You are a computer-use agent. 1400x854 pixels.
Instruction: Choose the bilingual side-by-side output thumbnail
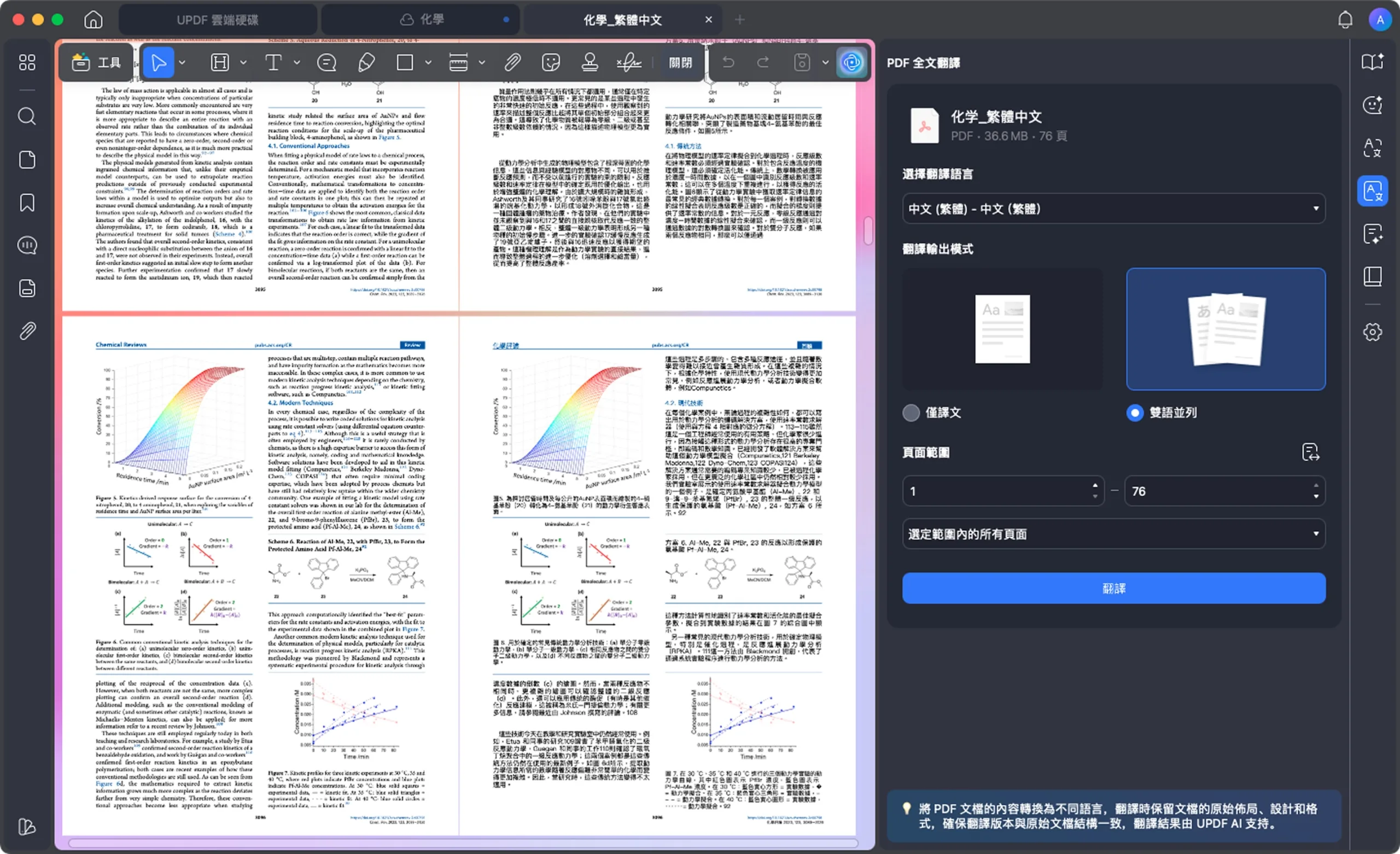1226,329
